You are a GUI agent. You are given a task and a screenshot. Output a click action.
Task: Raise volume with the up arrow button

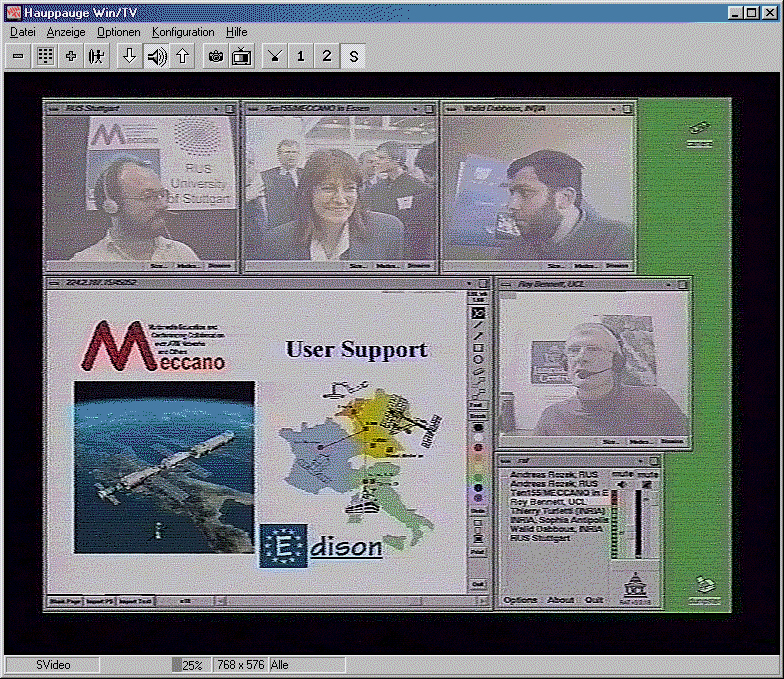(182, 56)
